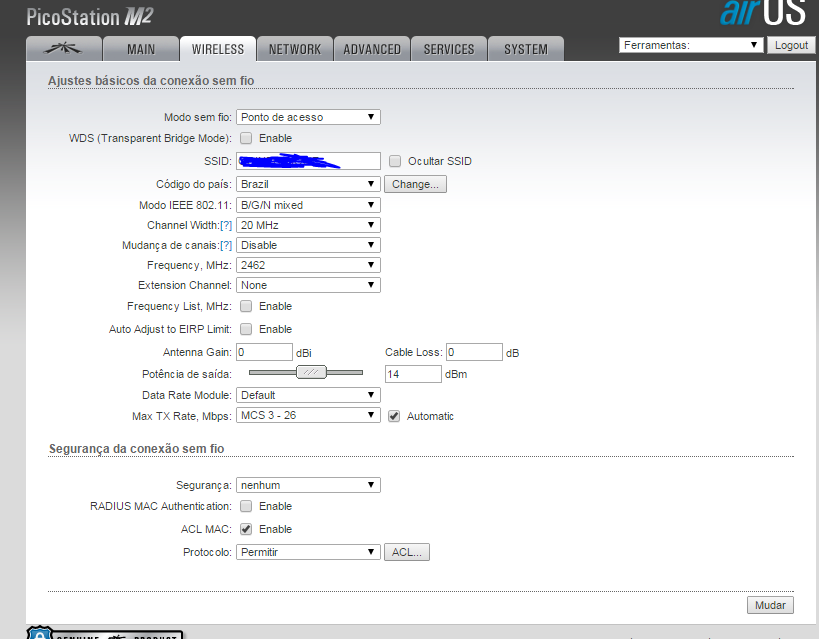Viewport: 819px width, 639px height.
Task: Enable the Frequency List checkbox
Action: [246, 306]
